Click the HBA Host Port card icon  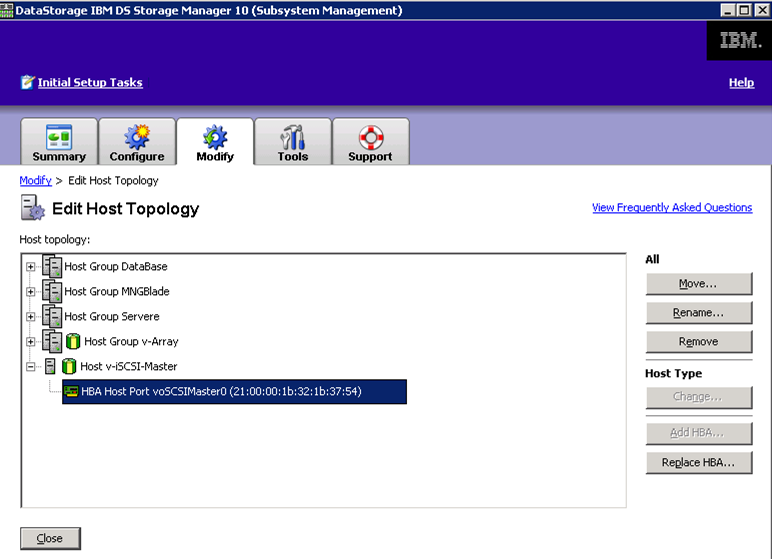71,392
